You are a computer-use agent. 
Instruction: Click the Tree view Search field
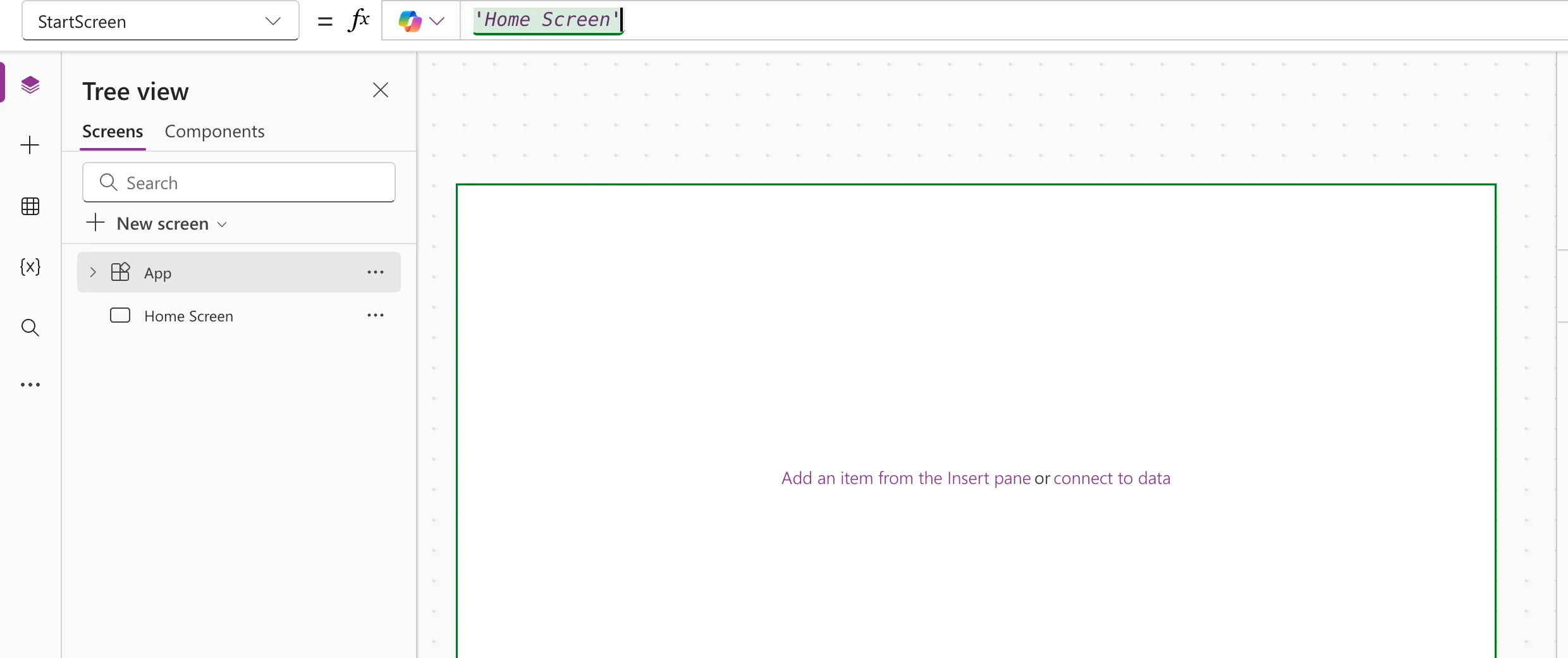[239, 183]
